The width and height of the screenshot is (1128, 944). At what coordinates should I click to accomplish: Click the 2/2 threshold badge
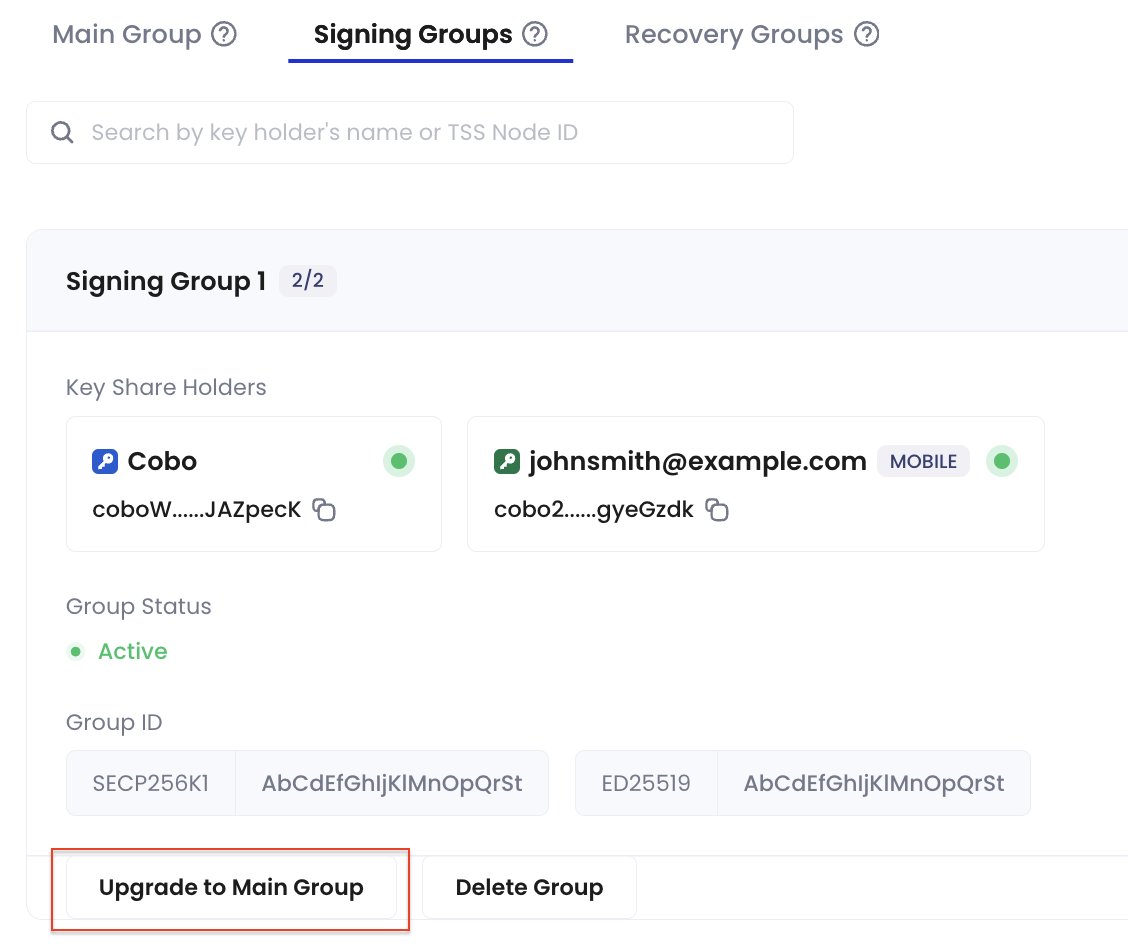point(307,280)
